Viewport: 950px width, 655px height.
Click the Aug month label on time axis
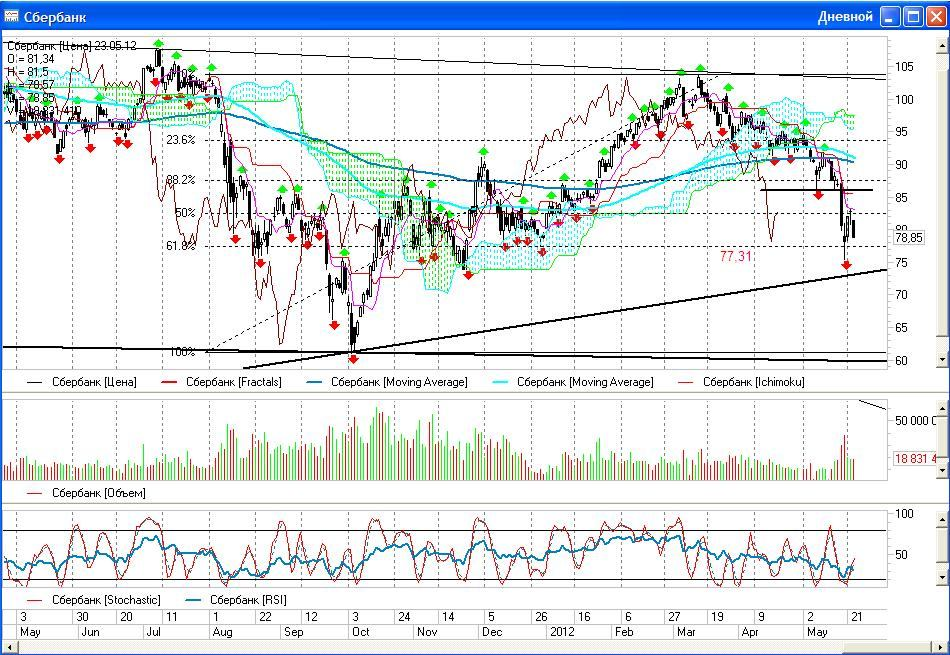[x=222, y=632]
